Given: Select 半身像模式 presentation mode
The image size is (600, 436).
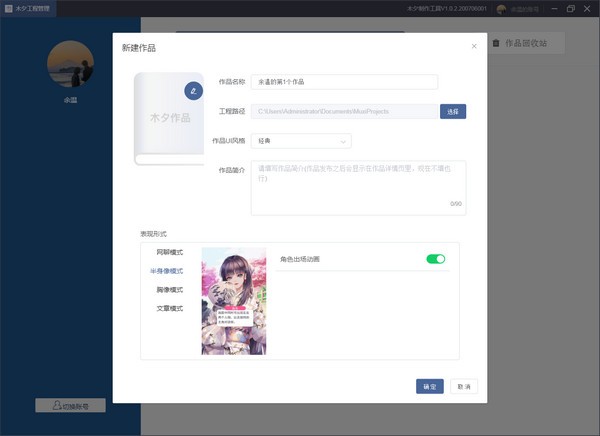Looking at the screenshot, I should tap(166, 271).
